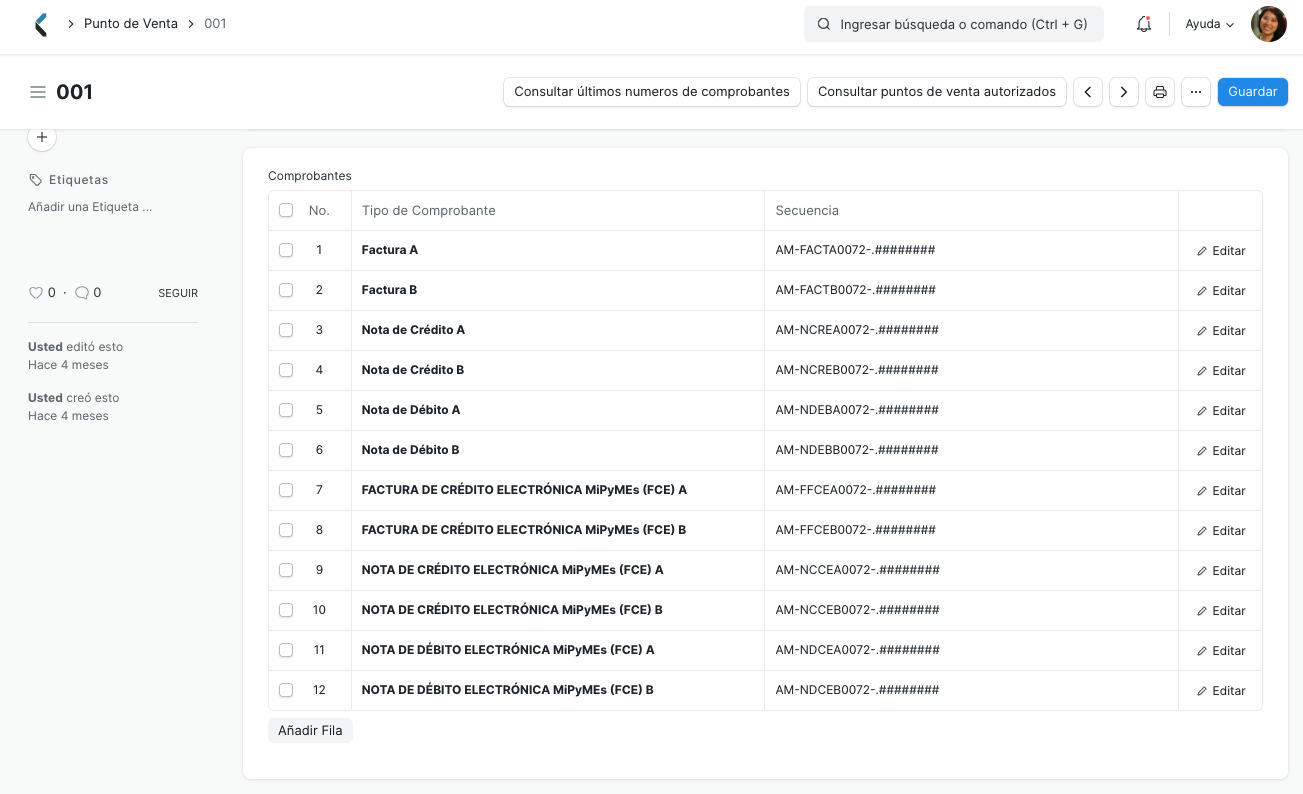Open the user avatar menu
This screenshot has height=794, width=1303.
[x=1269, y=24]
